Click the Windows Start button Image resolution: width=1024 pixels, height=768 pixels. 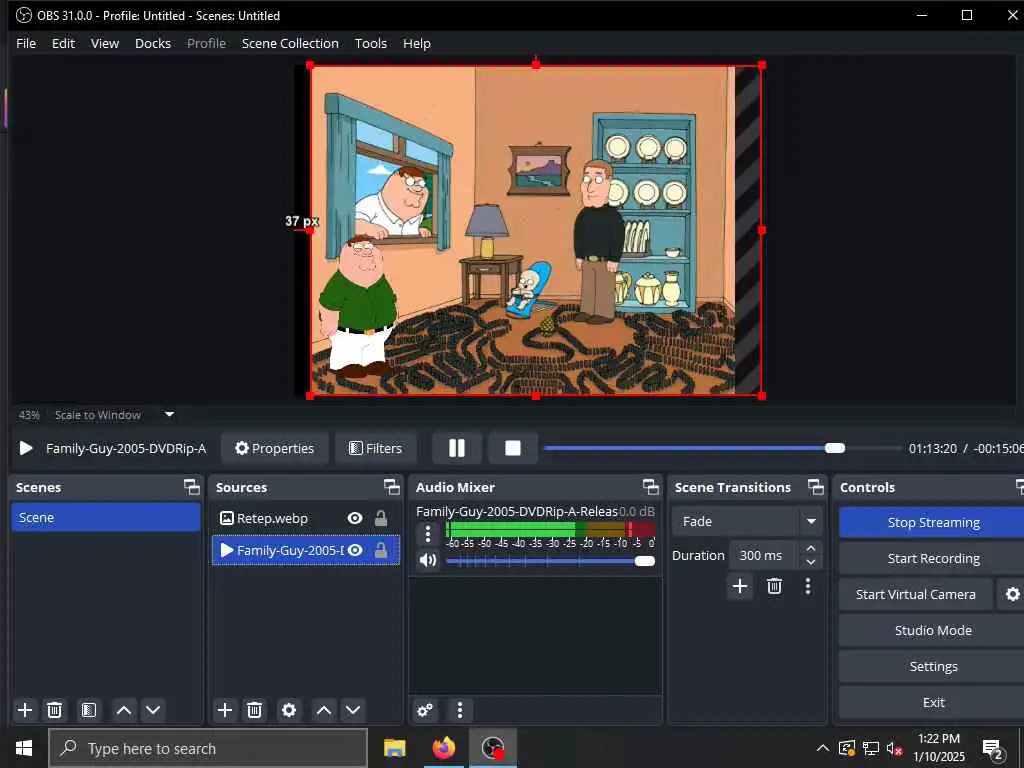(24, 748)
